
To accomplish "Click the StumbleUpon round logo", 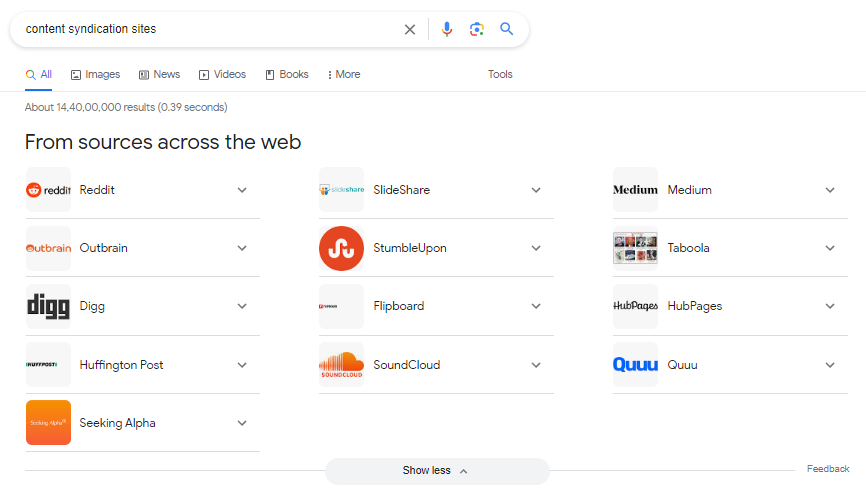I will [341, 248].
